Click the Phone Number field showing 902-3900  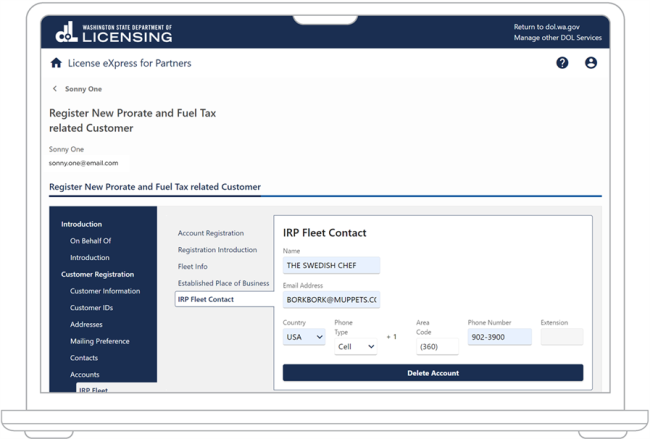(x=499, y=337)
